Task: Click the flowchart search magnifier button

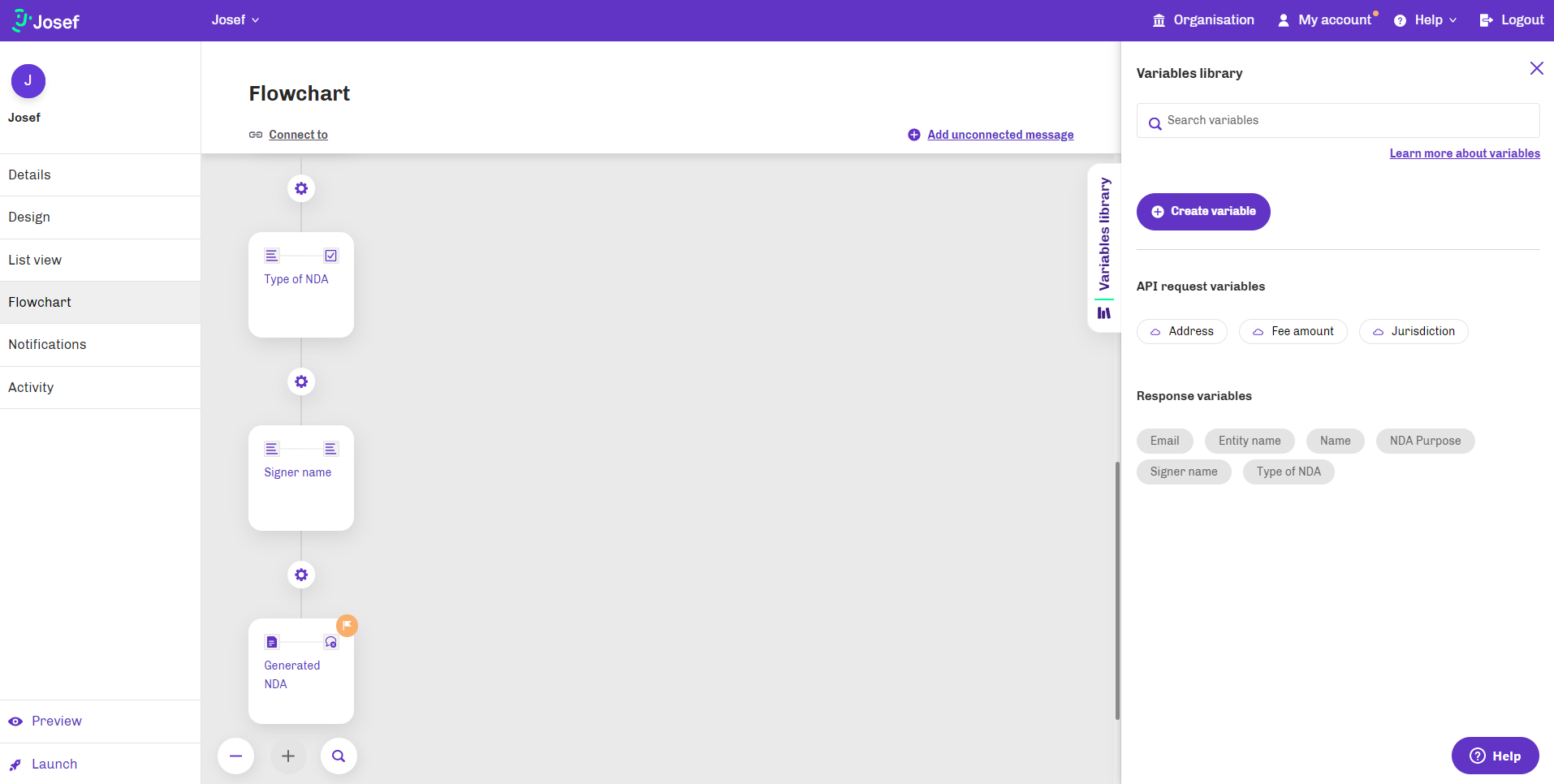Action: coord(339,756)
